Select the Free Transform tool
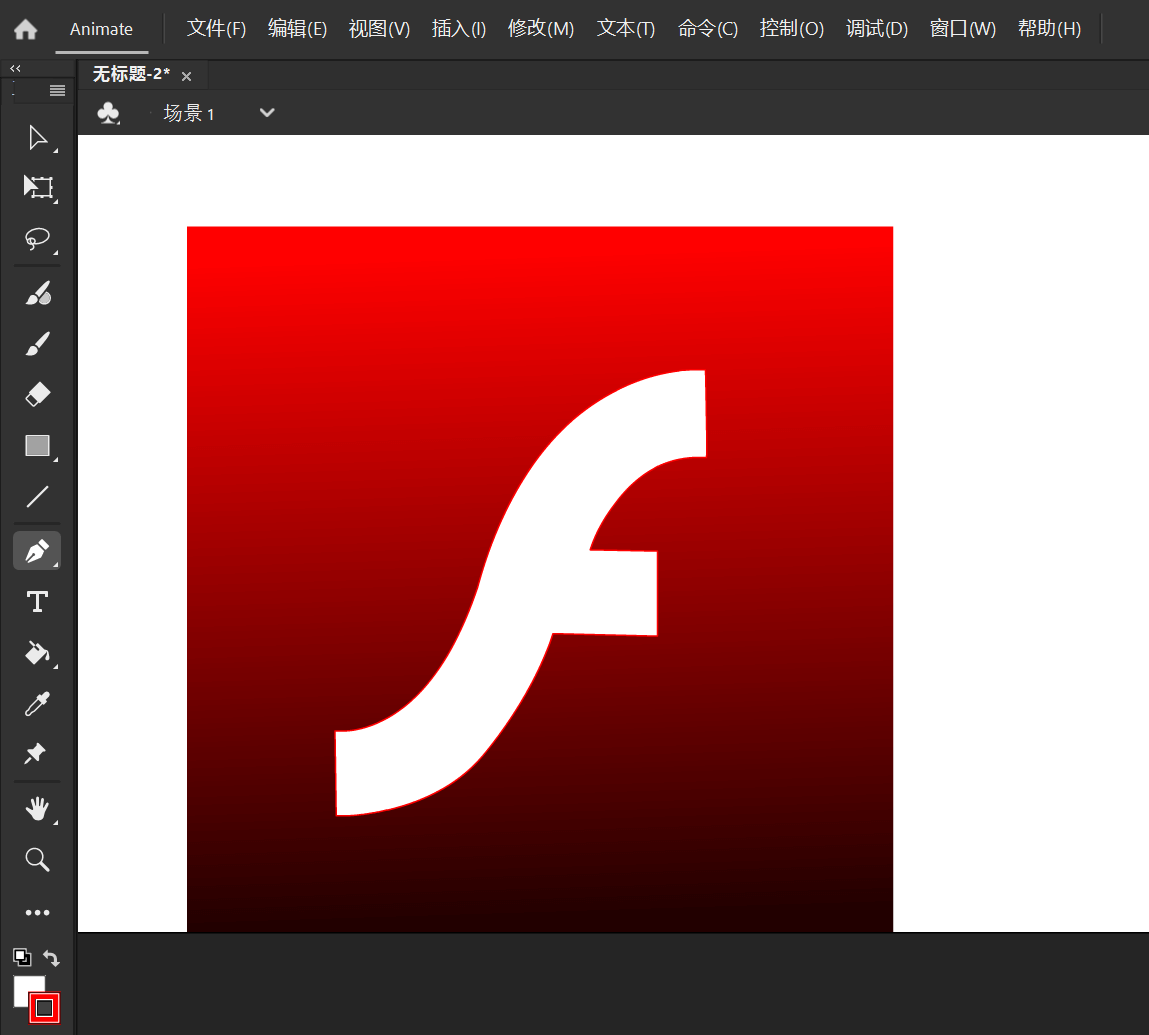 pos(37,188)
